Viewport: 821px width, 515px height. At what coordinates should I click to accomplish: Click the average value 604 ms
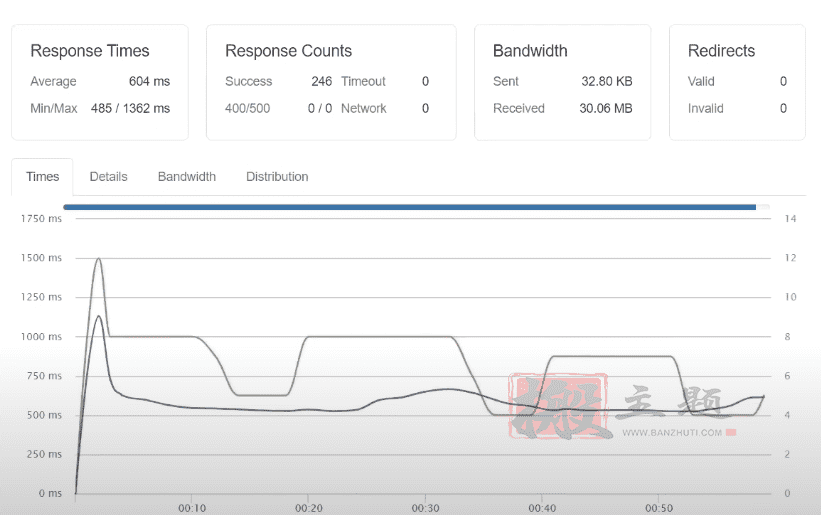[149, 81]
